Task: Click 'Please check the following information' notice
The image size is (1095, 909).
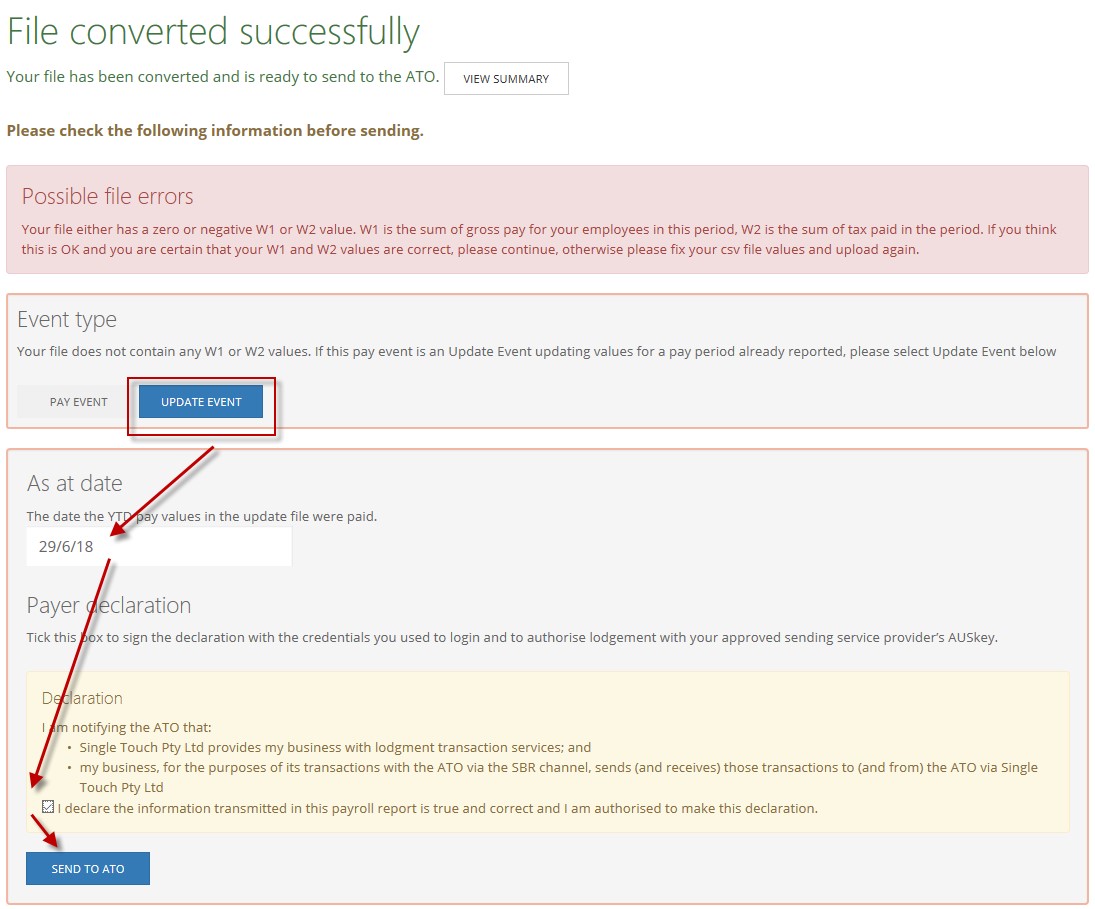Action: tap(215, 131)
